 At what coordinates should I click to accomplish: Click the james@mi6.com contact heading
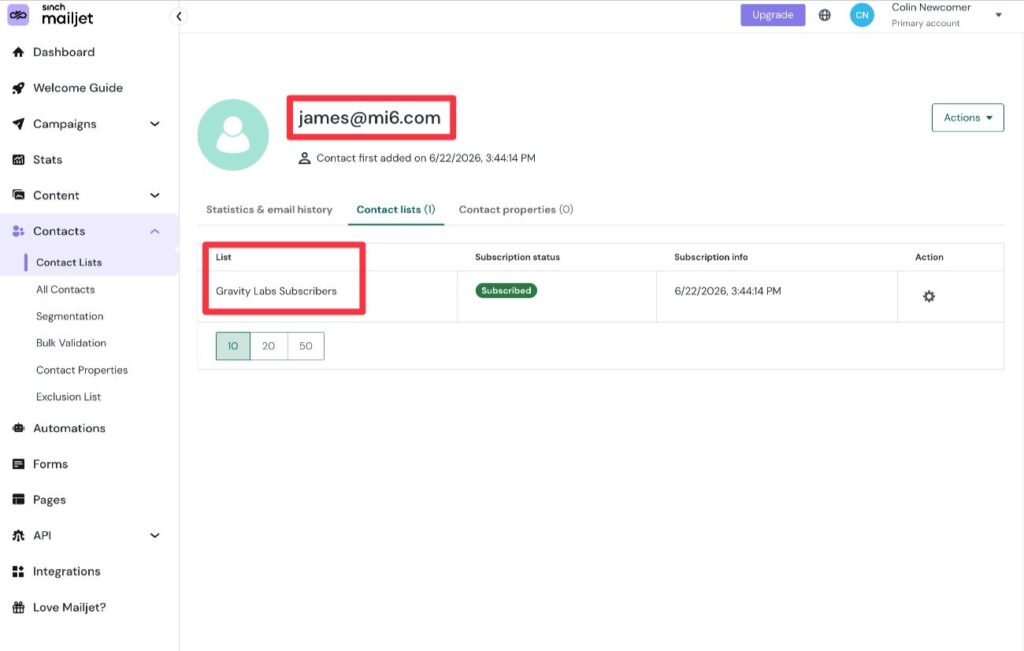[x=370, y=118]
